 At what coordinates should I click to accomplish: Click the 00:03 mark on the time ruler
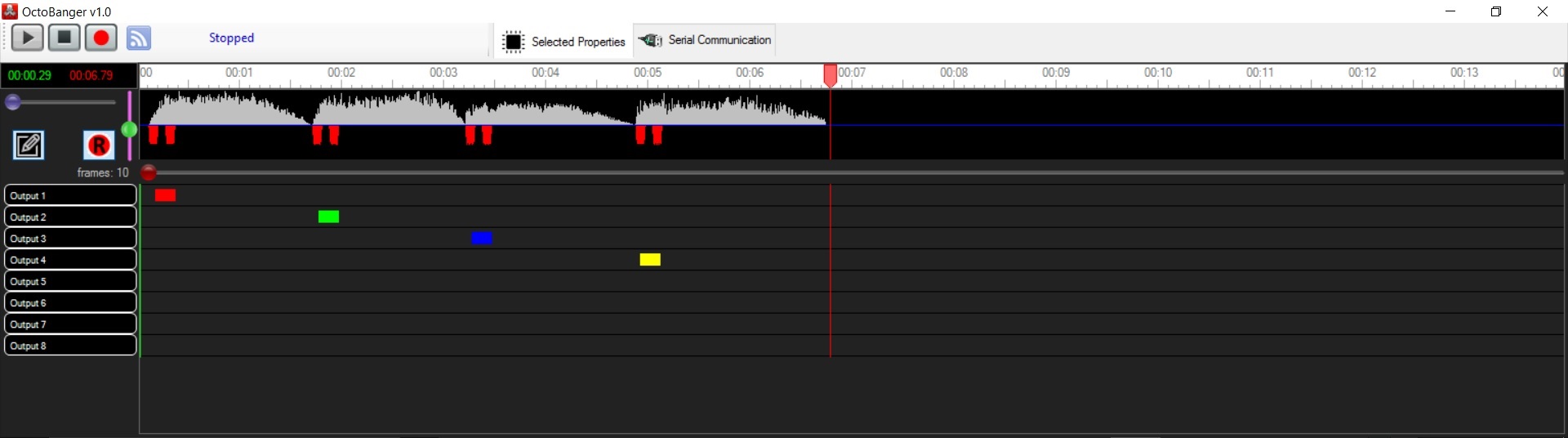(443, 73)
